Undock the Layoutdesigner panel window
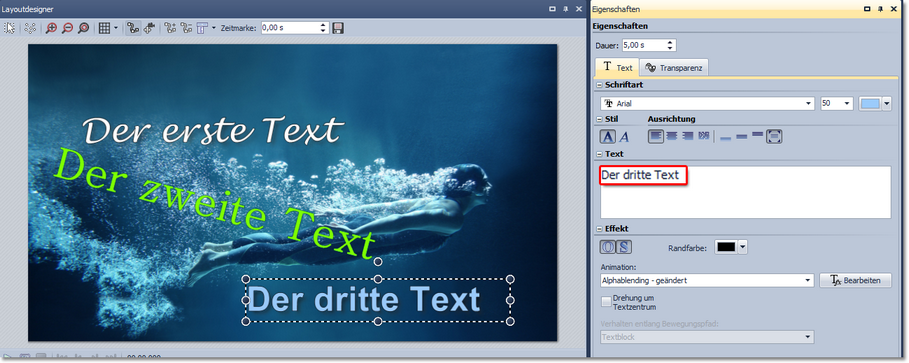The width and height of the screenshot is (909, 363). [552, 9]
